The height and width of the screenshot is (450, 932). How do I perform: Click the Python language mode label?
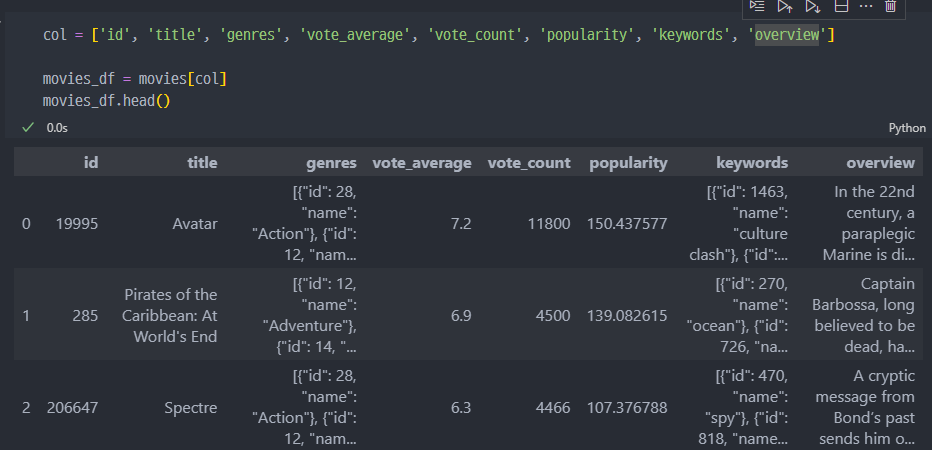pos(907,129)
